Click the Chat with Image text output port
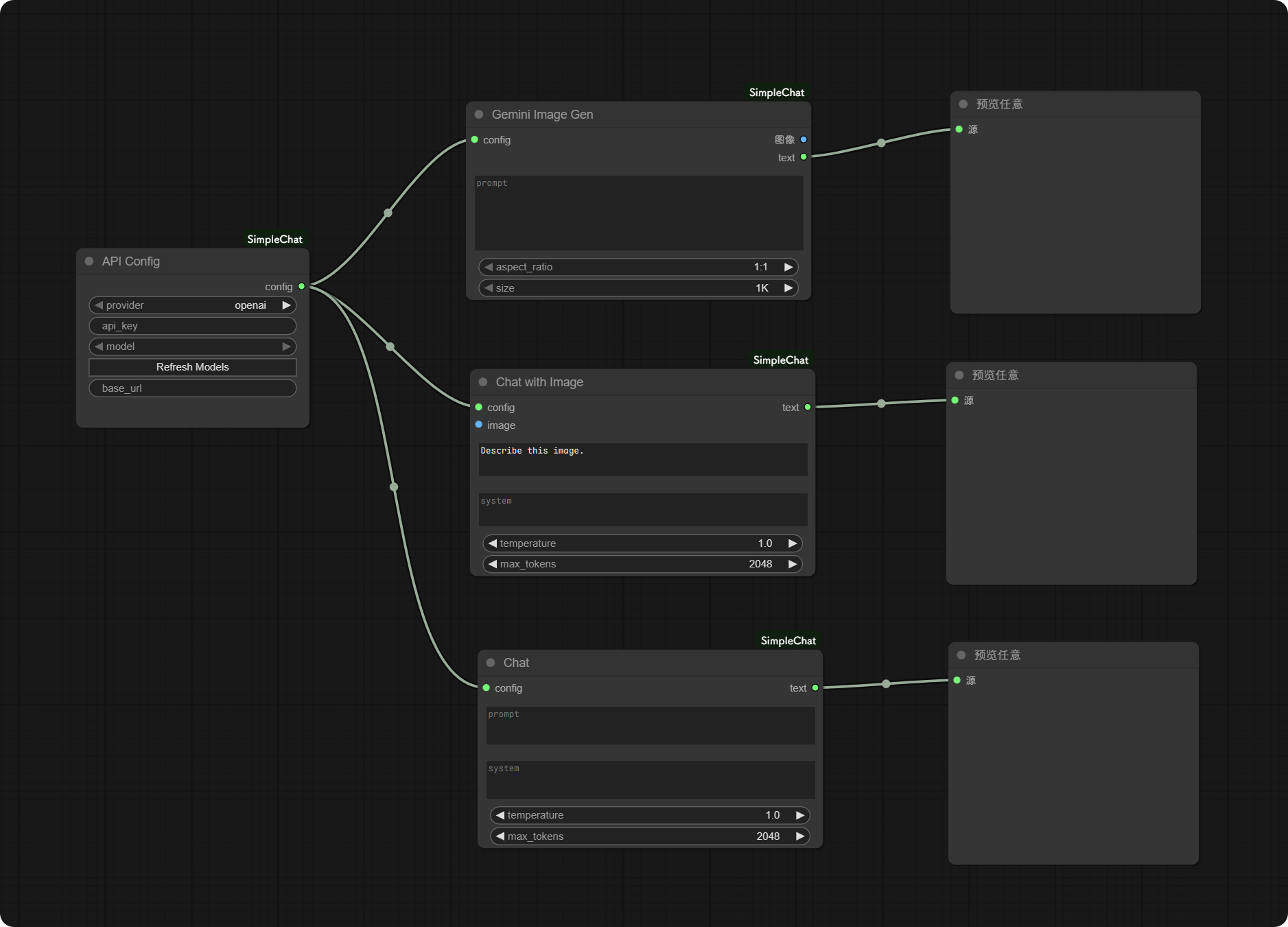The width and height of the screenshot is (1288, 927). [808, 408]
